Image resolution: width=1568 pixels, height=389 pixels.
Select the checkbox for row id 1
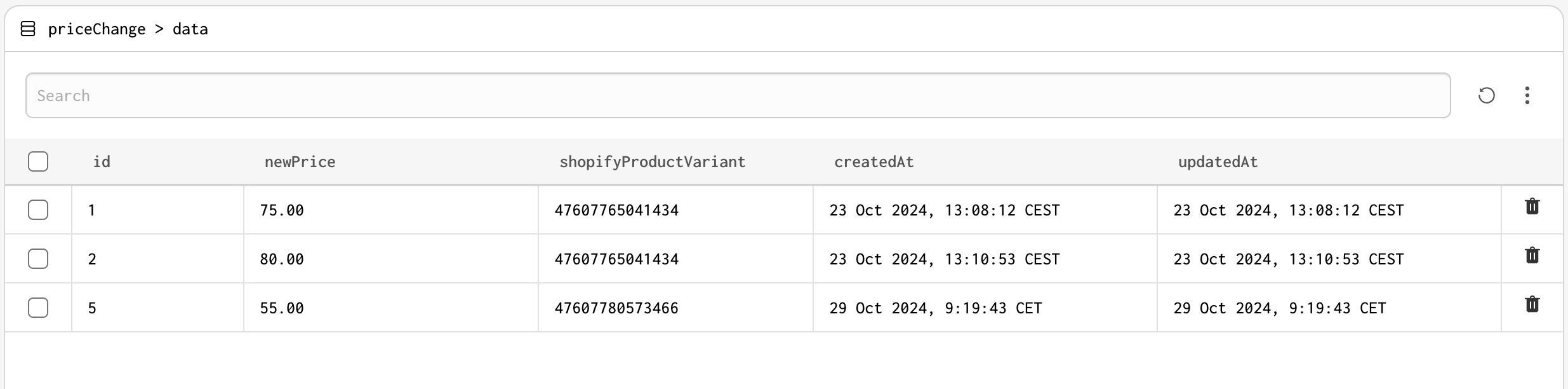point(38,210)
